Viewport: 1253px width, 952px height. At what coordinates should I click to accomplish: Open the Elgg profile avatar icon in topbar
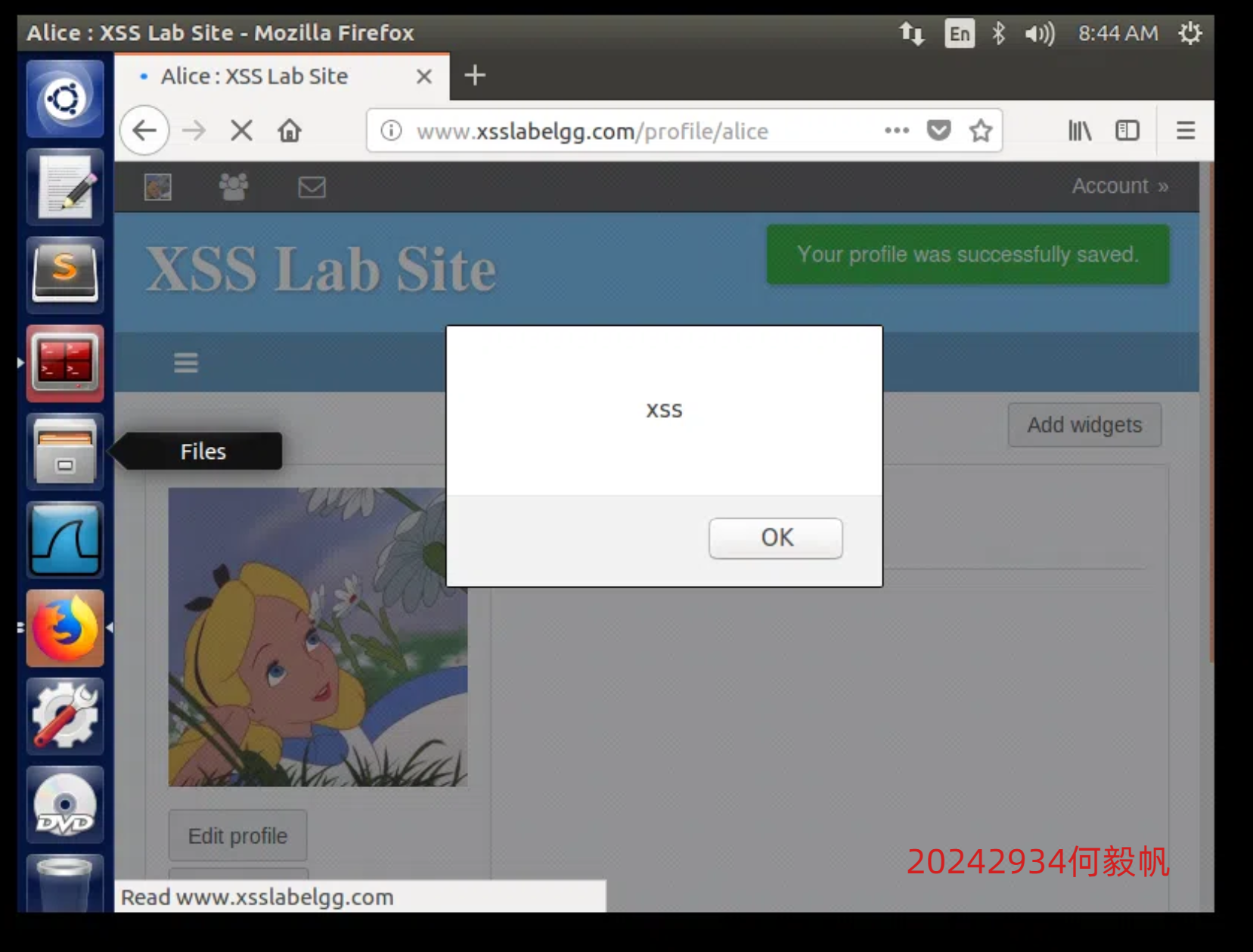click(158, 187)
